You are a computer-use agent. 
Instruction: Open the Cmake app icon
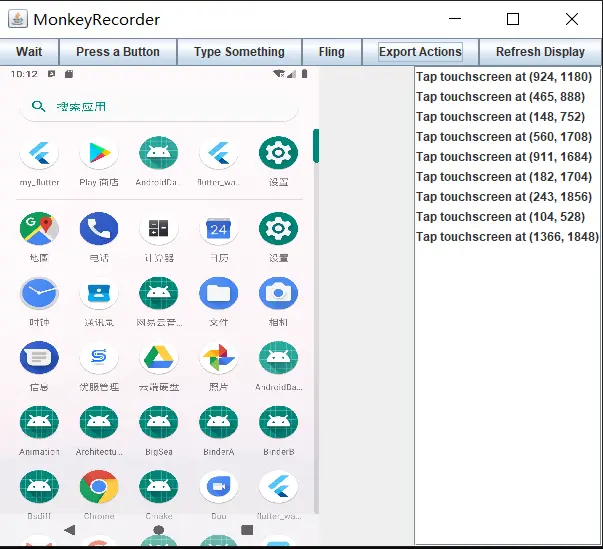[159, 487]
